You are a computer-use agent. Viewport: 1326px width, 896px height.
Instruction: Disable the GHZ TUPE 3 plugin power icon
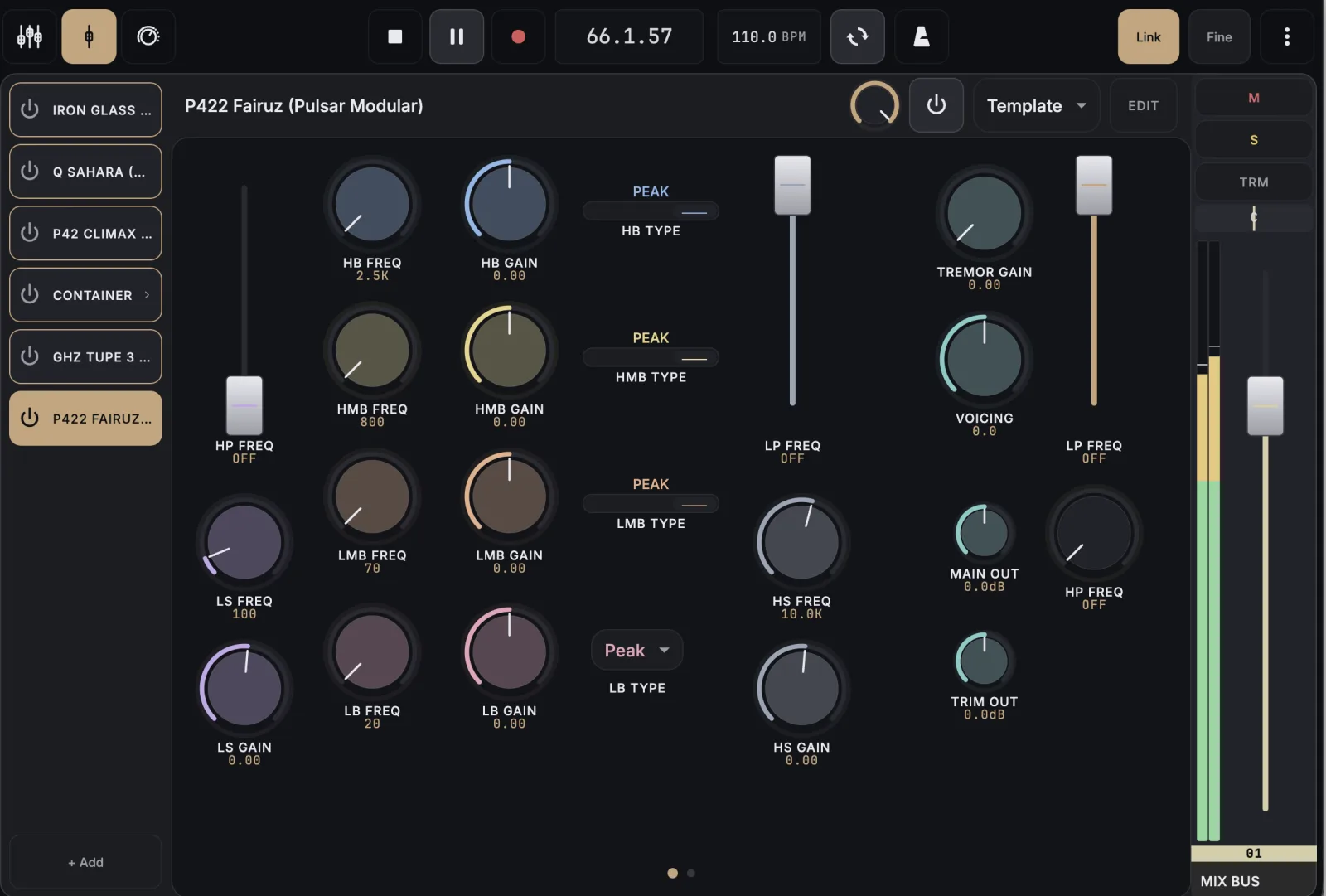click(x=30, y=356)
